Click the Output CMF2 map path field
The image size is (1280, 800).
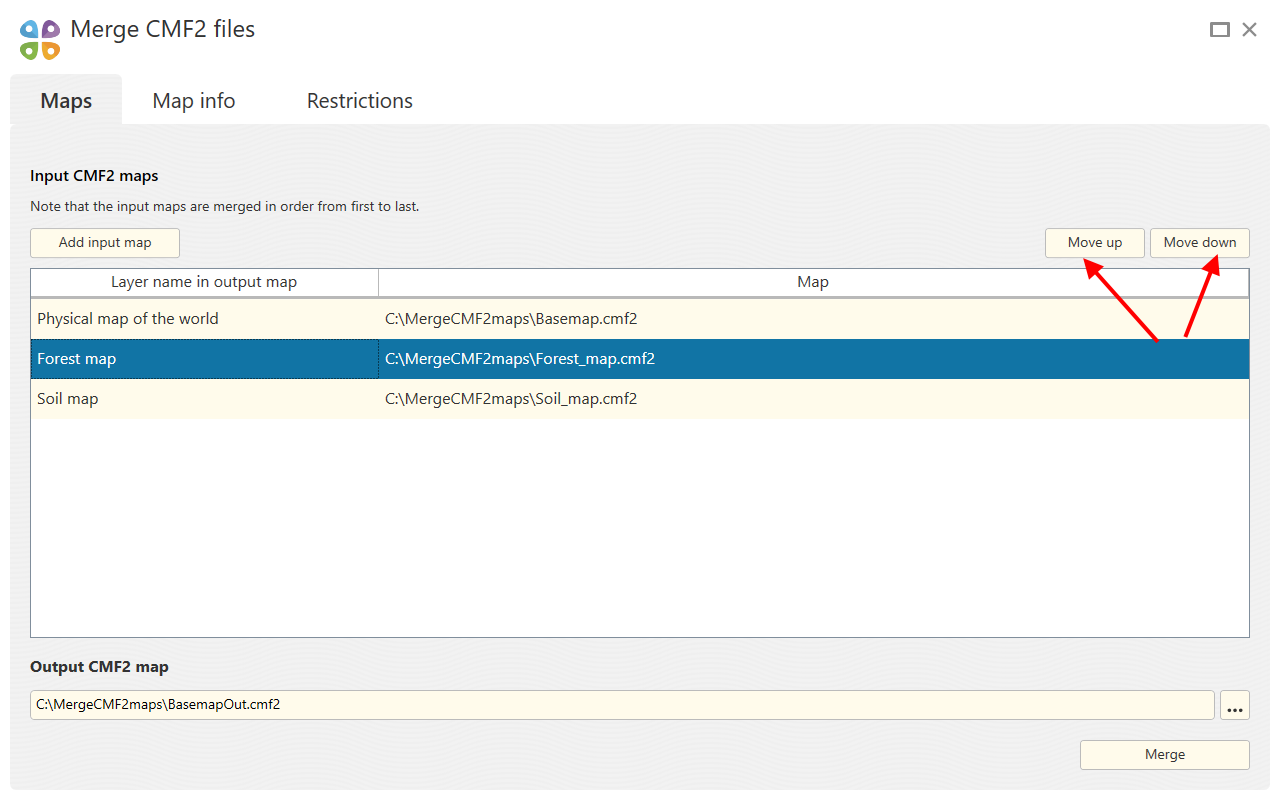click(622, 705)
